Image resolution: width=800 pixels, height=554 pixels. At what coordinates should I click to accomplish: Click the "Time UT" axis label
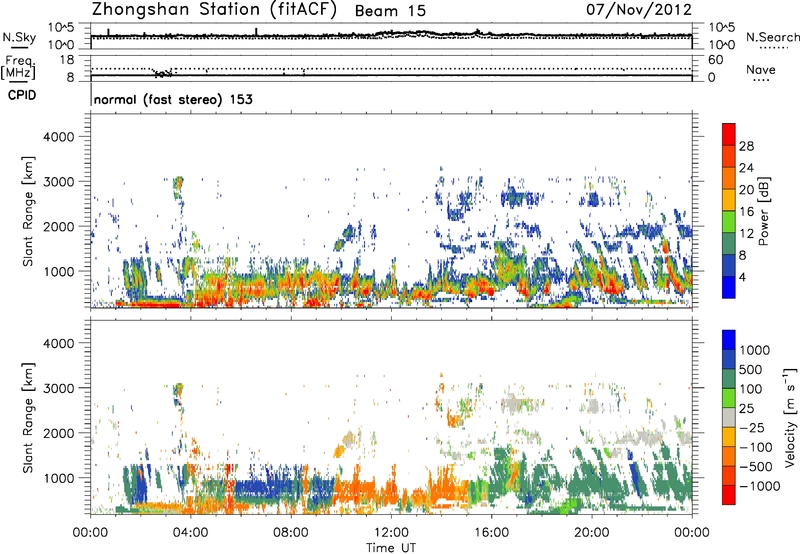click(391, 548)
